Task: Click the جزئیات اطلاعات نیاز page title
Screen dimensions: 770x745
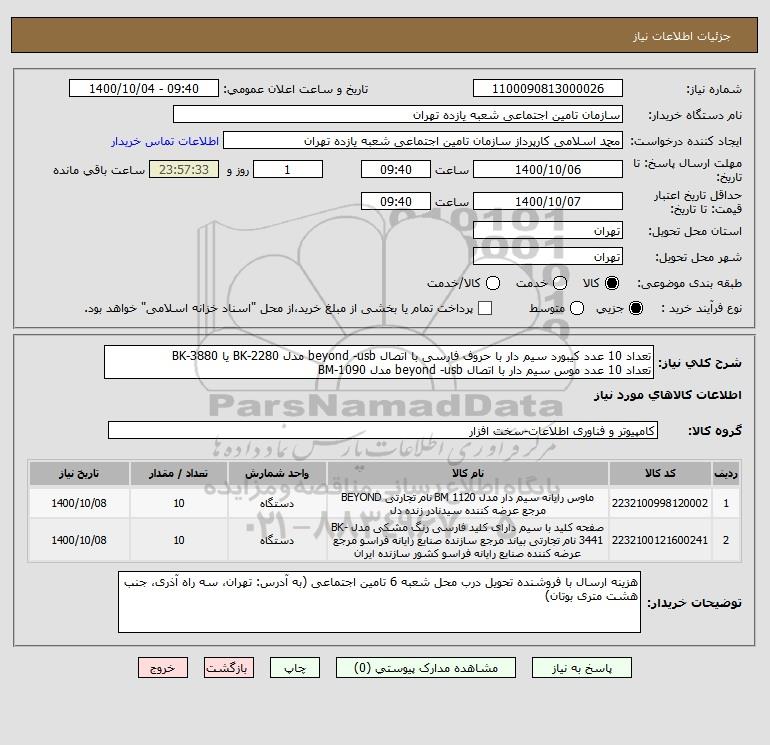Action: click(x=682, y=36)
